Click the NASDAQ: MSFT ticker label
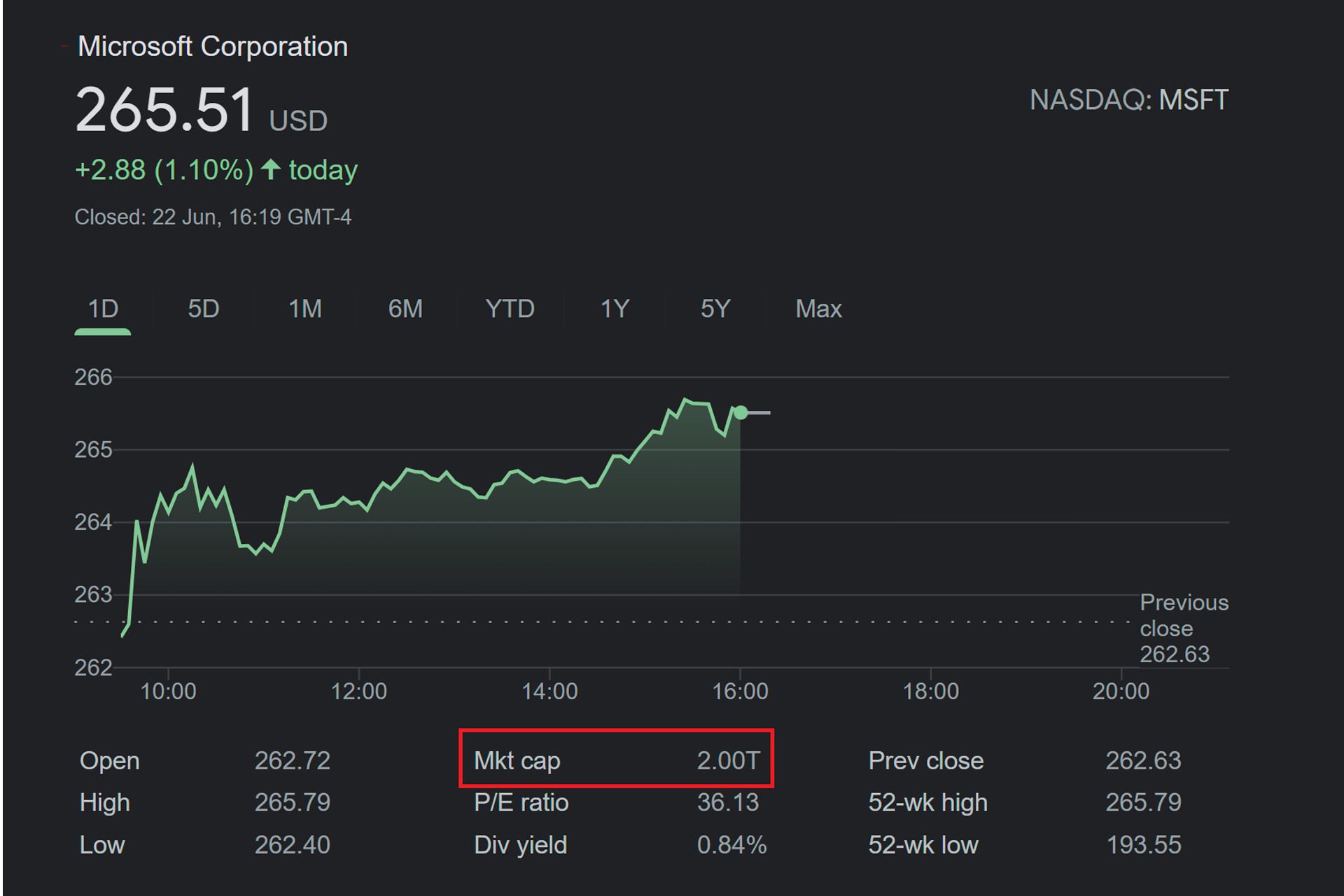This screenshot has width=1344, height=896. point(1128,100)
